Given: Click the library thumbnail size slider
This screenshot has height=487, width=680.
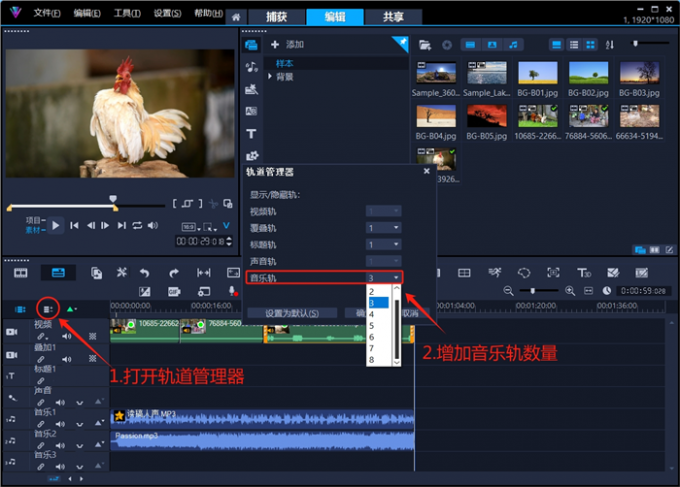Looking at the screenshot, I should click(650, 43).
